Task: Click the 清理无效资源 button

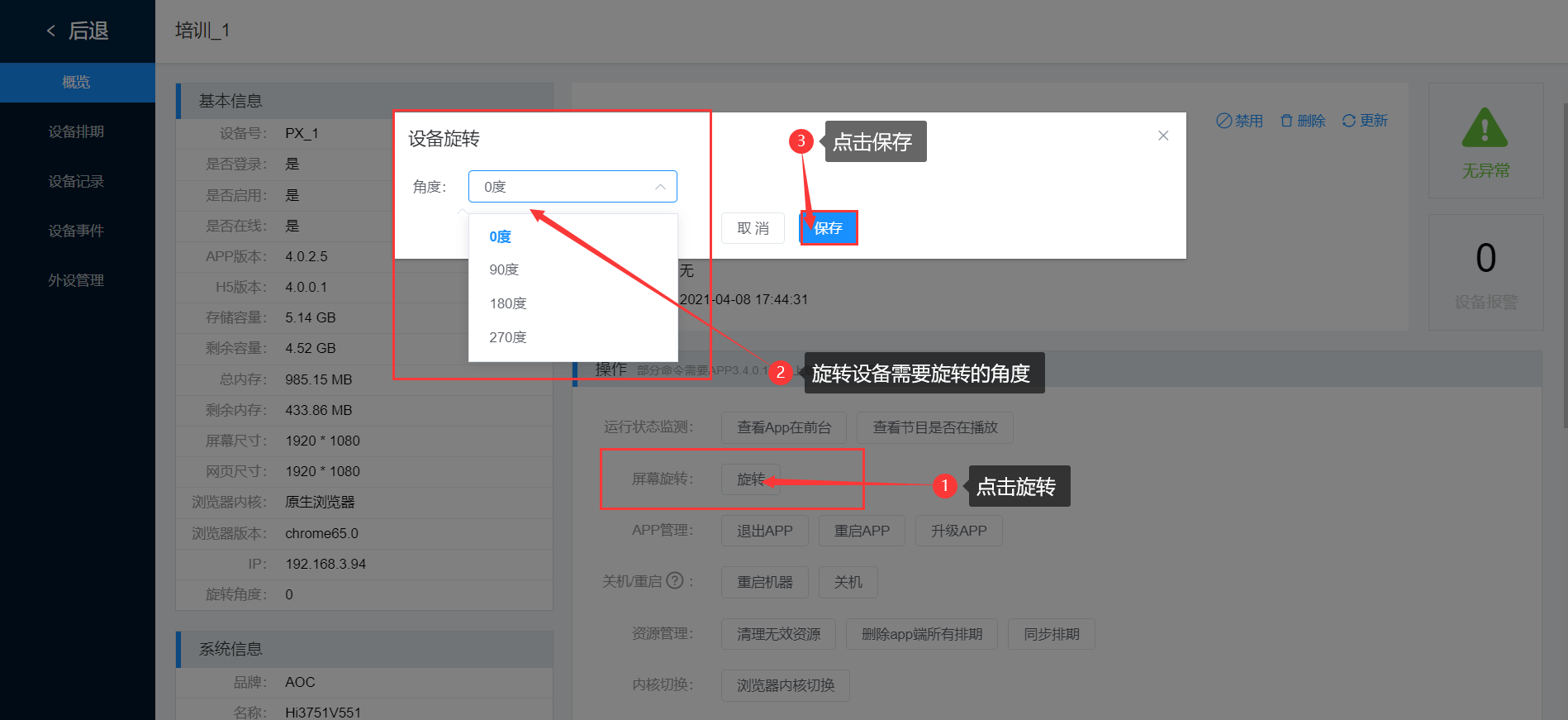Action: tap(778, 634)
